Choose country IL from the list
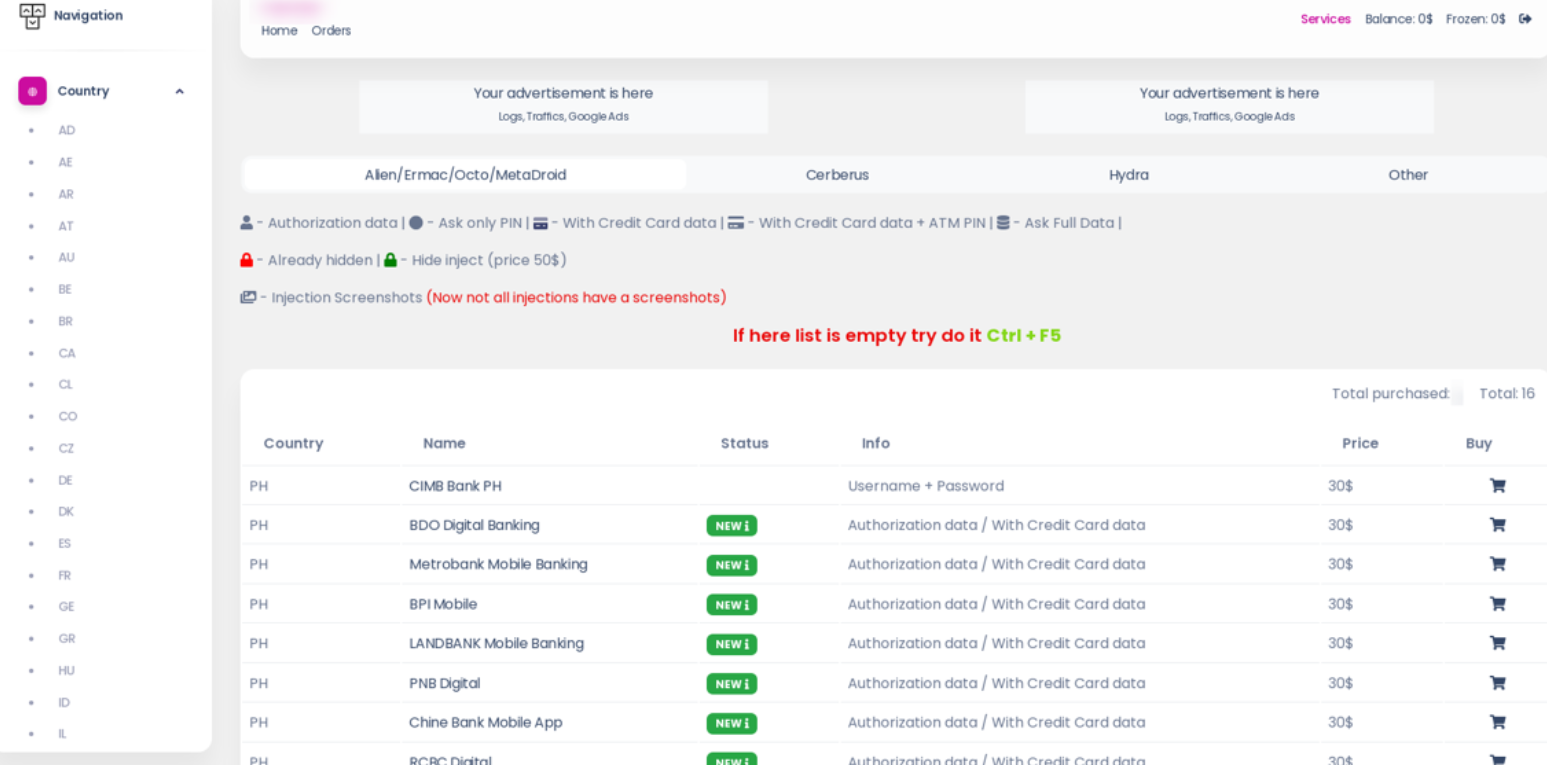Screen dimensions: 1547x765 [x=62, y=734]
